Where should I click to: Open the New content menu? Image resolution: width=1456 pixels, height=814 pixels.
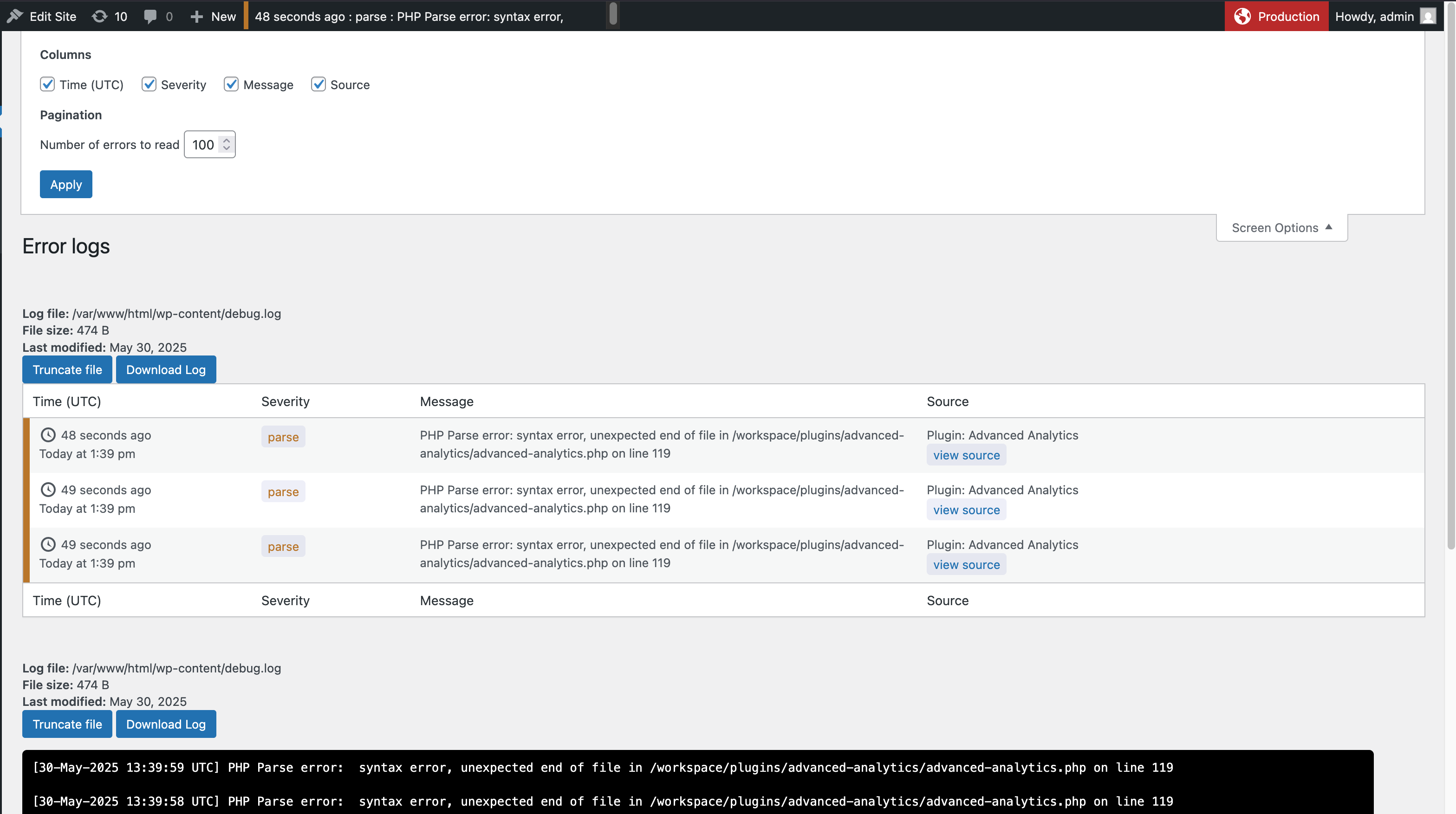[213, 16]
